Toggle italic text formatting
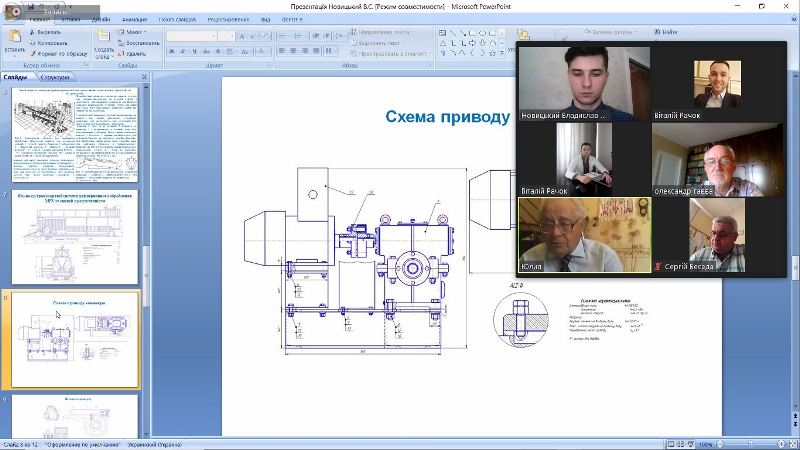800x450 pixels. [183, 51]
